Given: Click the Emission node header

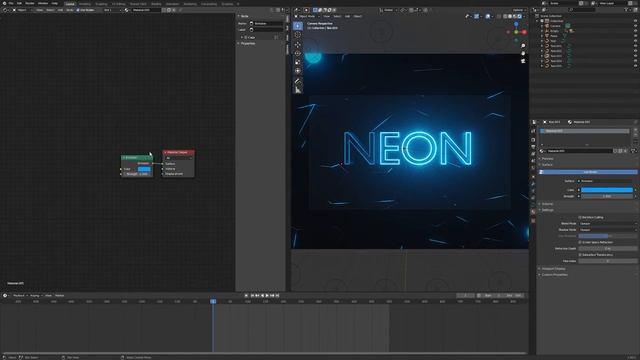Looking at the screenshot, I should (x=137, y=157).
